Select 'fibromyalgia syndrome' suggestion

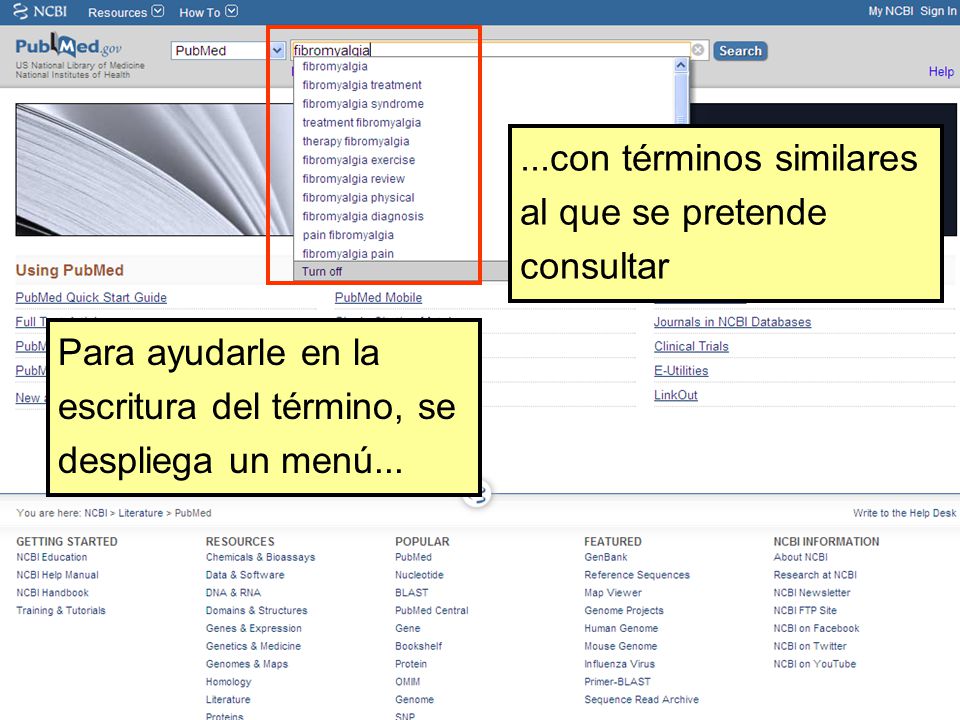(x=363, y=104)
